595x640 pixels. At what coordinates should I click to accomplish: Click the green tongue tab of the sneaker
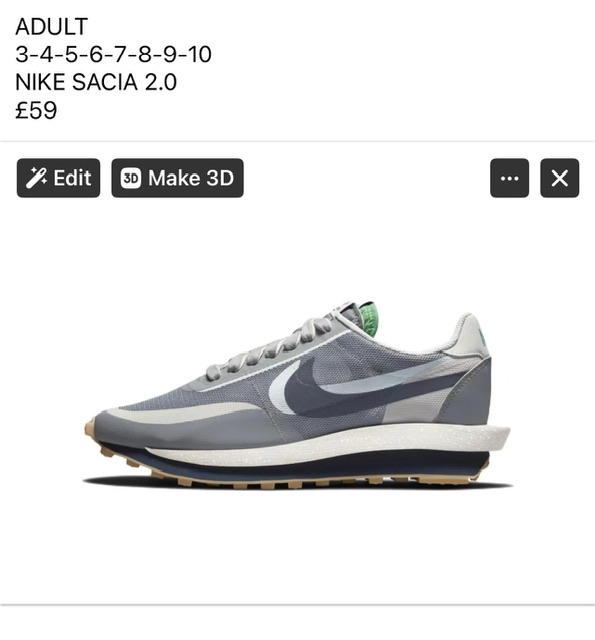pyautogui.click(x=367, y=319)
